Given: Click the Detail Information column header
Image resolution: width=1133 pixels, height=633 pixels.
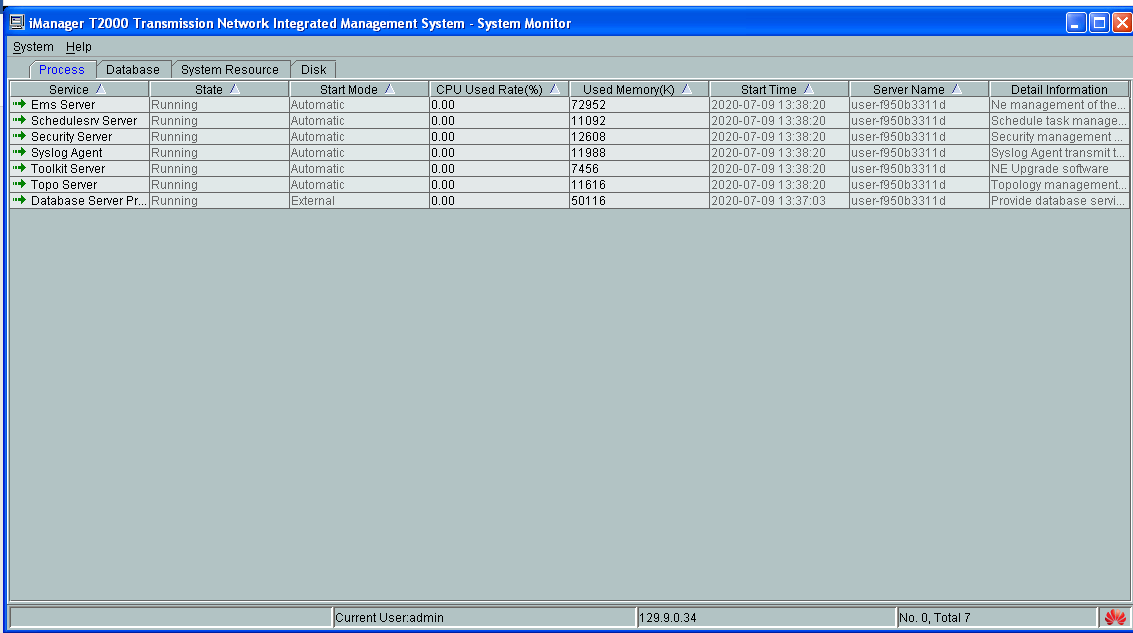Looking at the screenshot, I should (x=1059, y=90).
